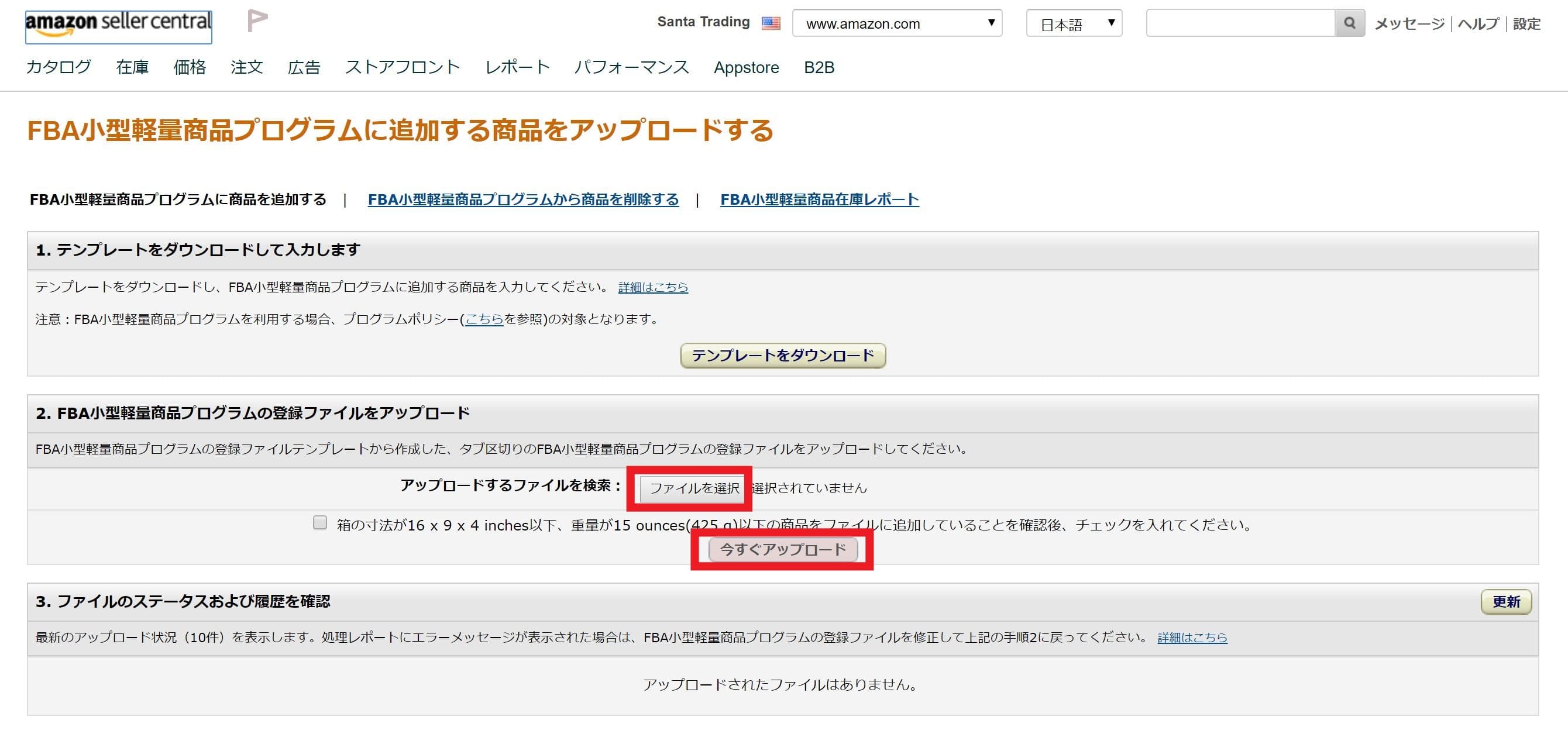1568x751 pixels.
Task: Click アップロードされたファイルはありません message
Action: pyautogui.click(x=781, y=685)
